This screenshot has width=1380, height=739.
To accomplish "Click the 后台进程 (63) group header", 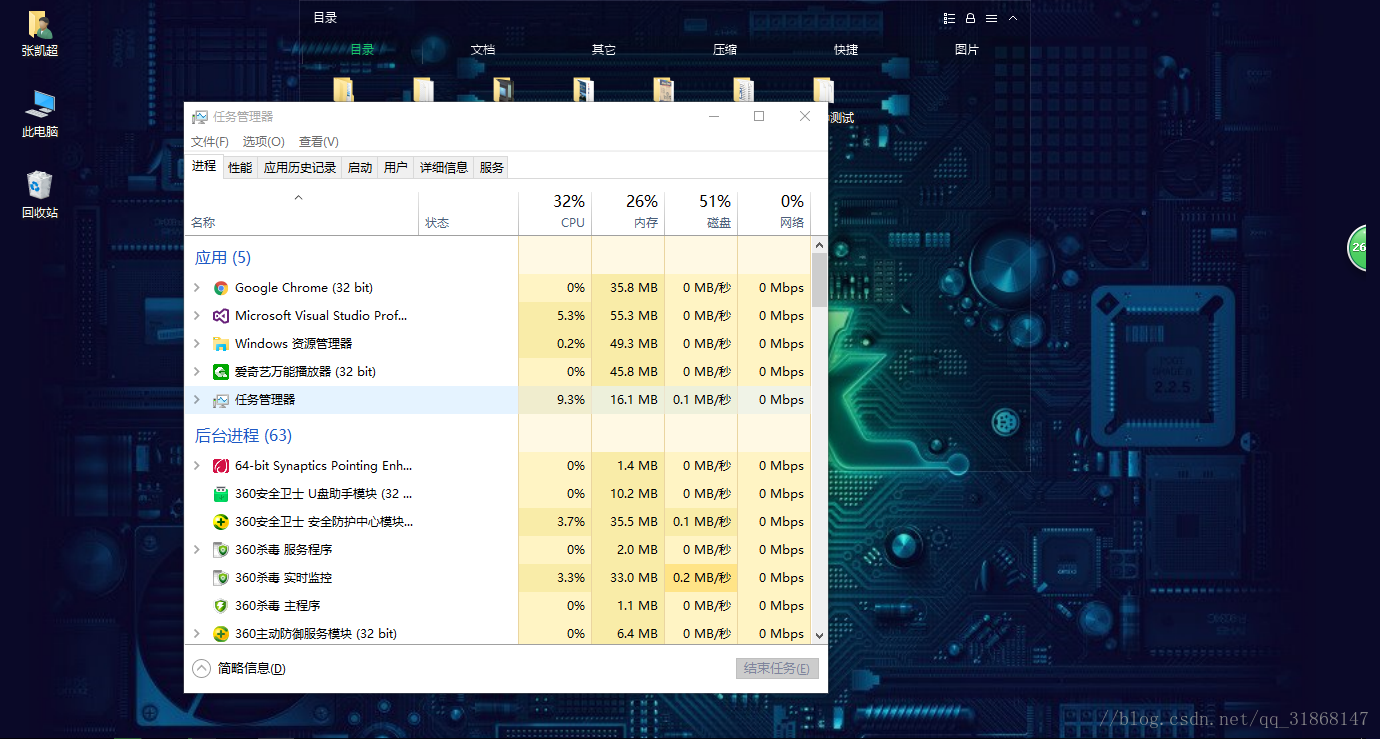I will point(243,436).
